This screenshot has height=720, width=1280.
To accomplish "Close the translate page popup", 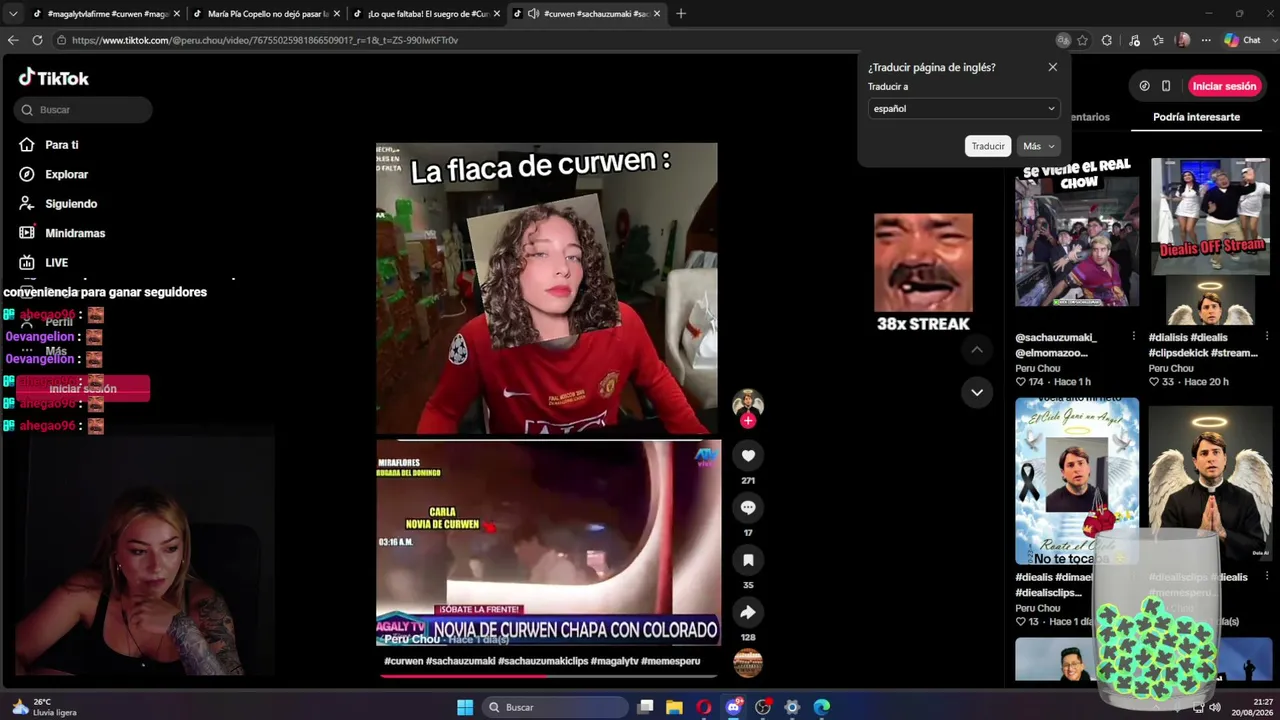I will coord(1052,67).
